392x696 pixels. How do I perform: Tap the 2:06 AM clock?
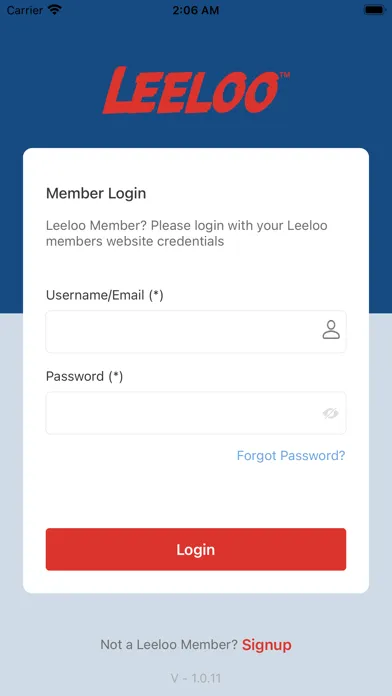(196, 10)
